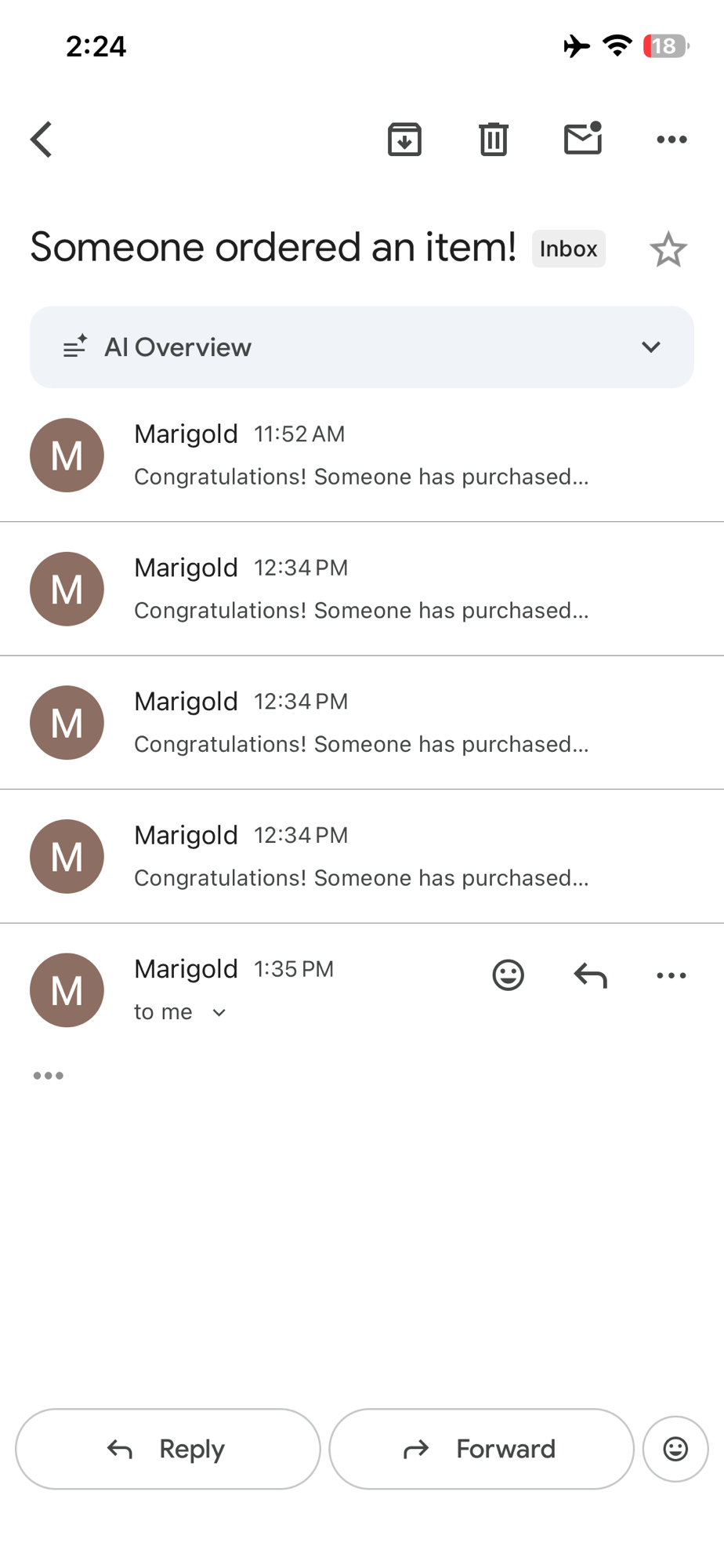This screenshot has width=724, height=1568.
Task: Open the 11:52 AM Marigold message
Action: (x=360, y=456)
